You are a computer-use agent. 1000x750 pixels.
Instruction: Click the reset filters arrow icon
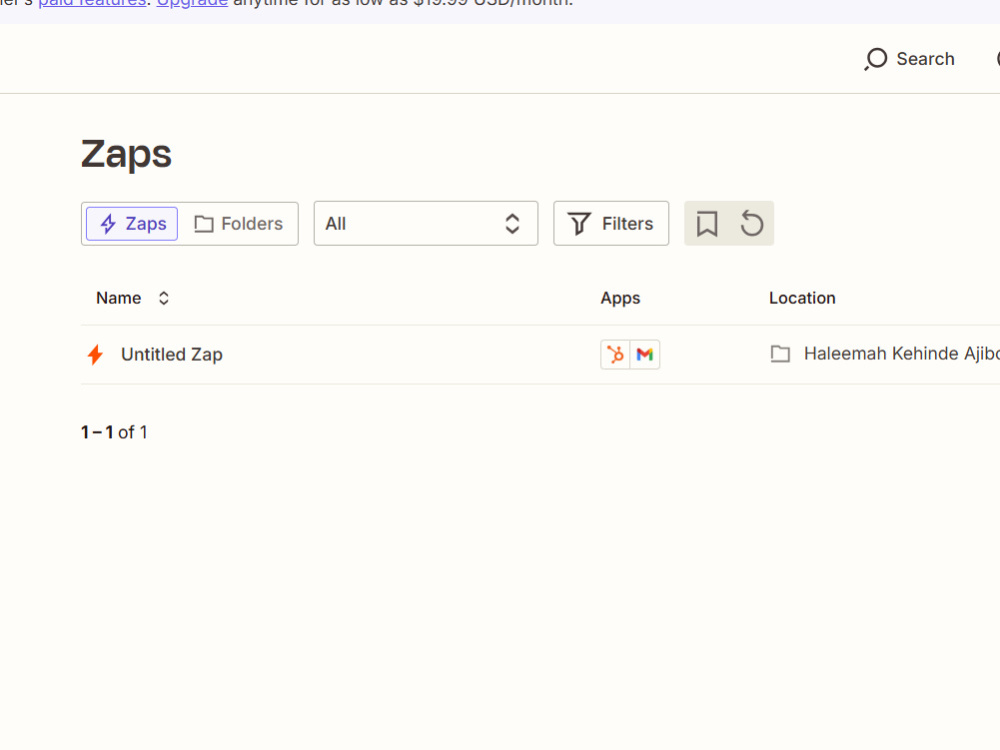click(x=752, y=224)
